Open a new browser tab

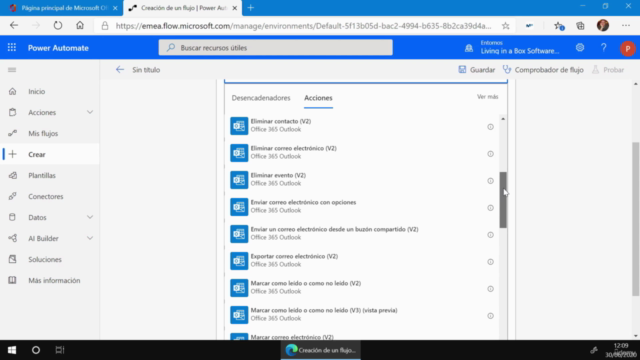coord(251,8)
